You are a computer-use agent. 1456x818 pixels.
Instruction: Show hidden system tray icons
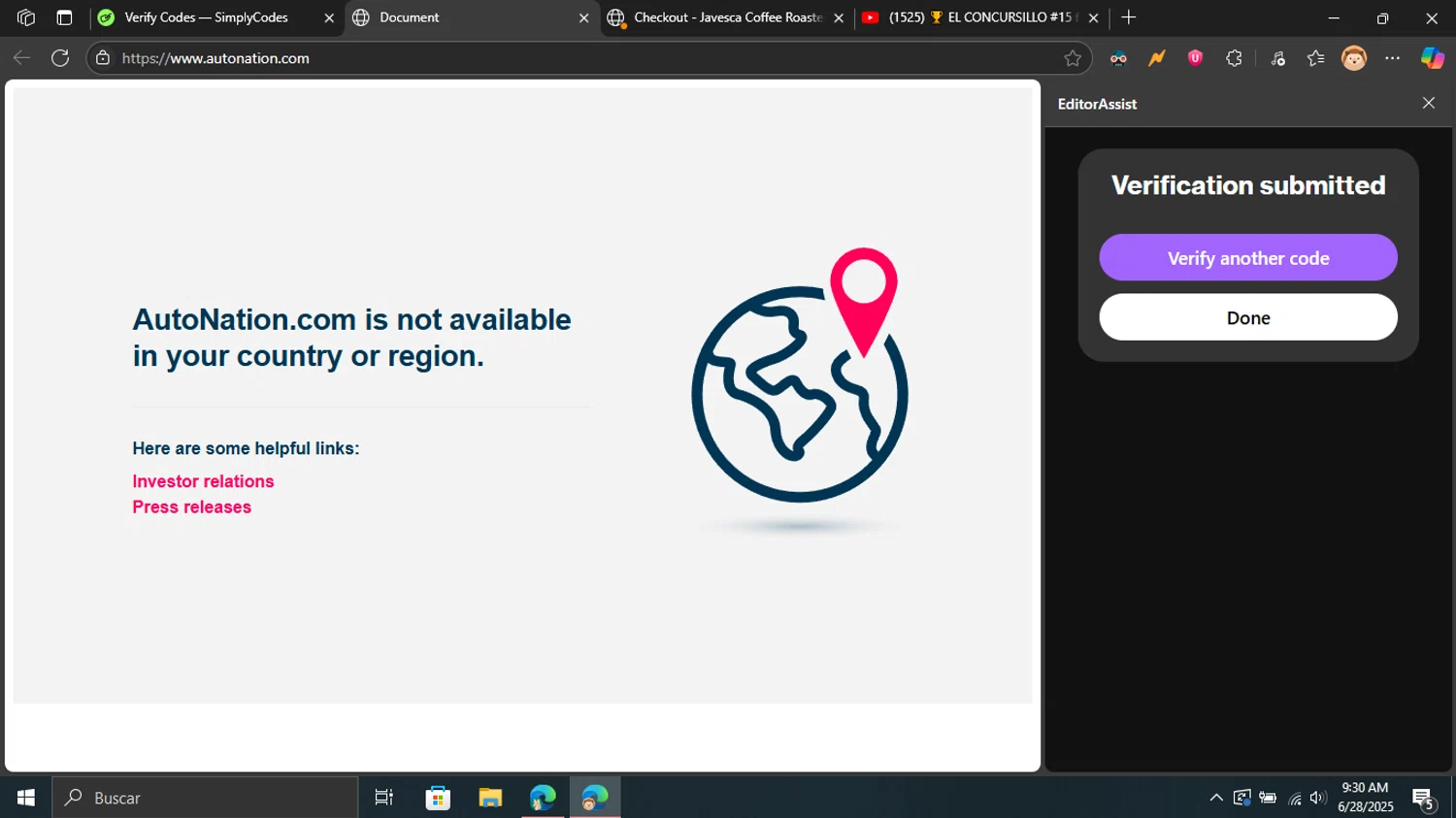(1215, 798)
